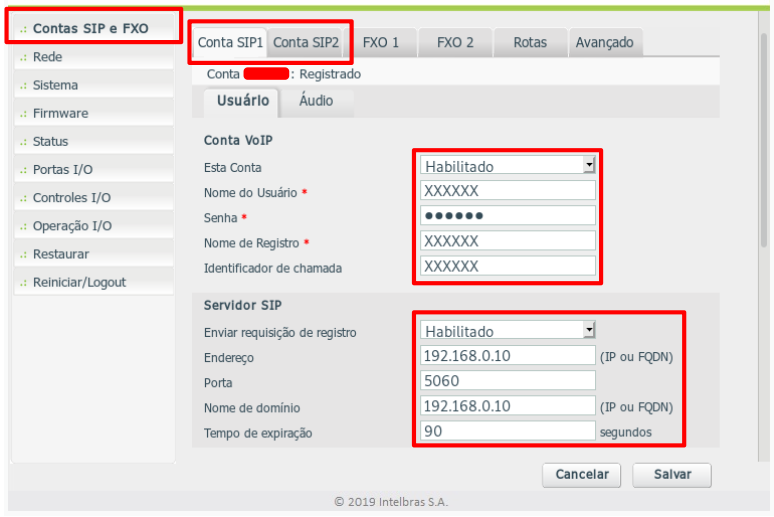Viewport: 774px width, 517px height.
Task: Click the Porta field showing 5060
Action: click(x=508, y=380)
